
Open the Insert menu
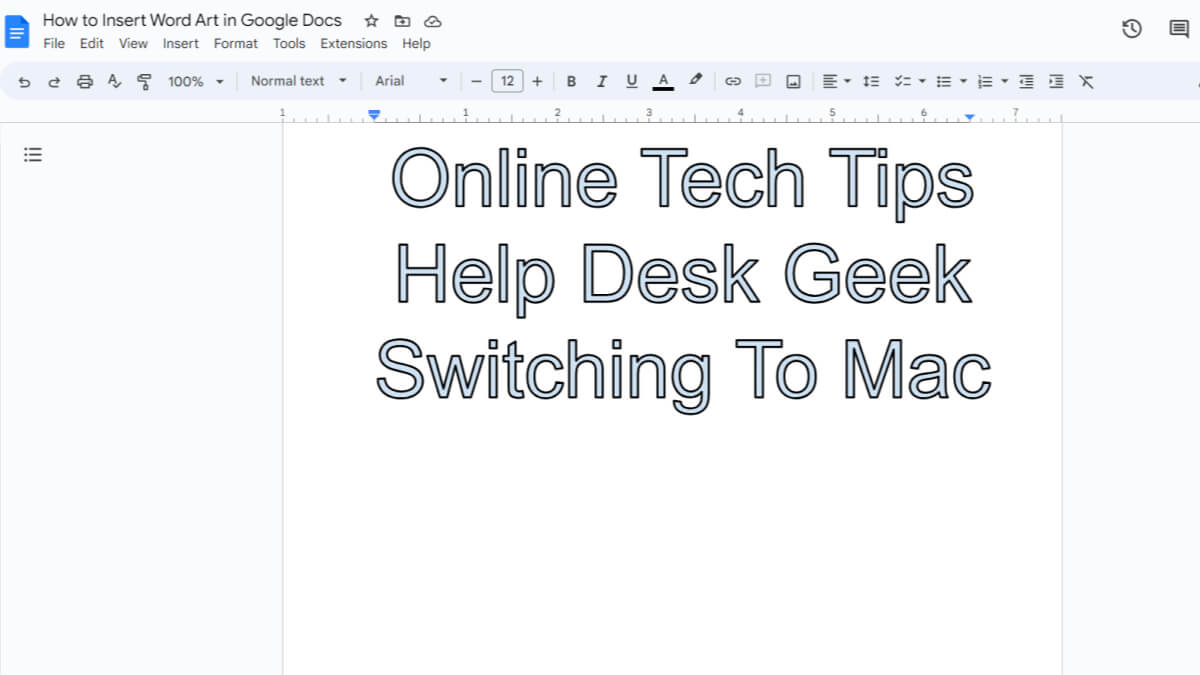tap(180, 43)
